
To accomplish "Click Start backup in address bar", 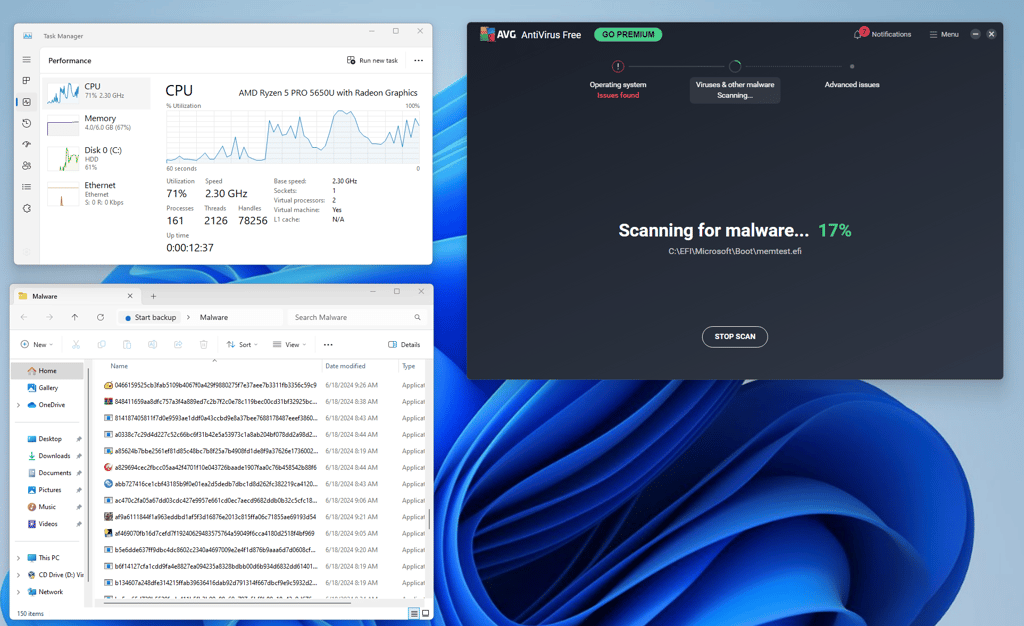I will pos(150,317).
